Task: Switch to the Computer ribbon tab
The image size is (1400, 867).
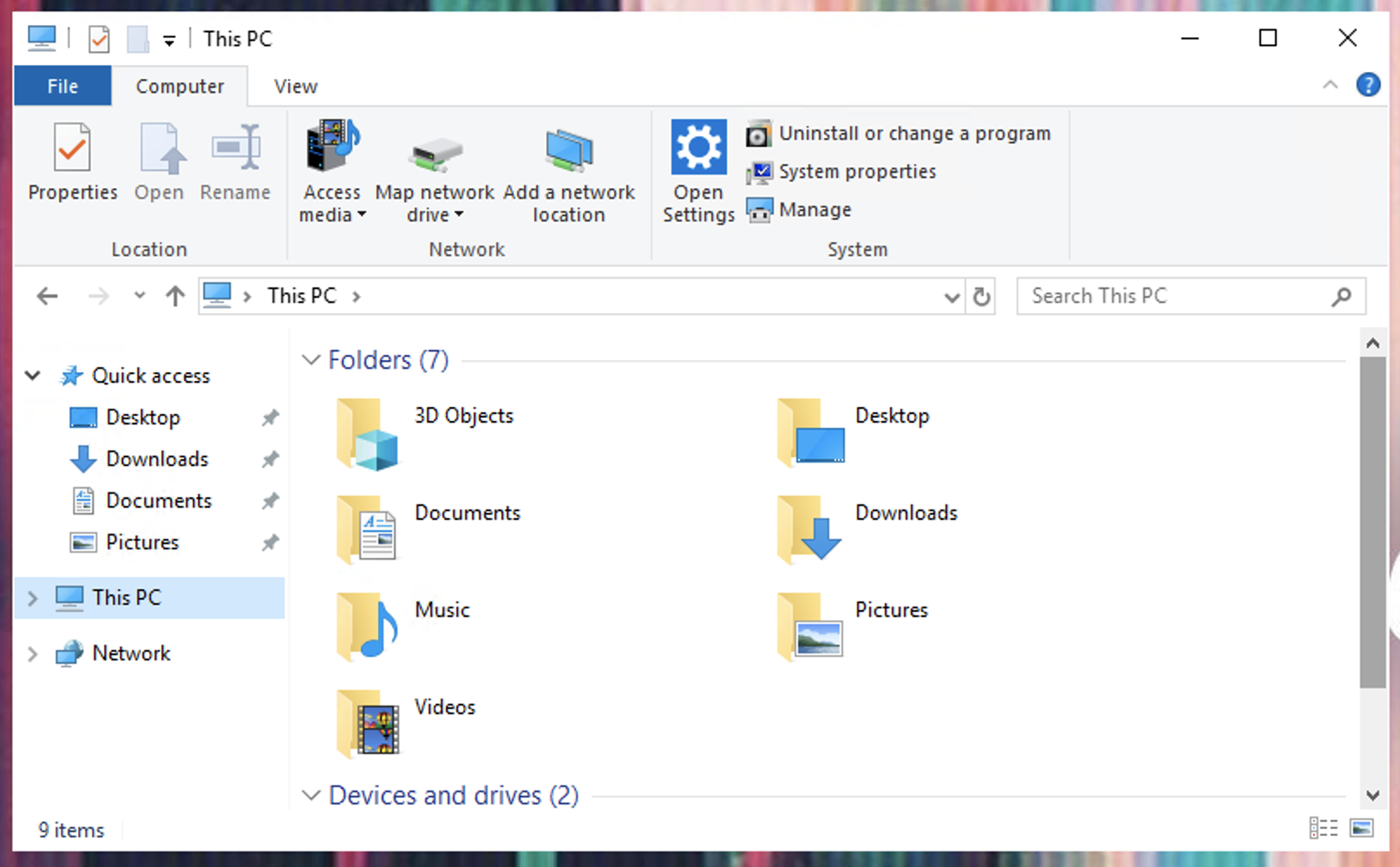Action: (180, 86)
